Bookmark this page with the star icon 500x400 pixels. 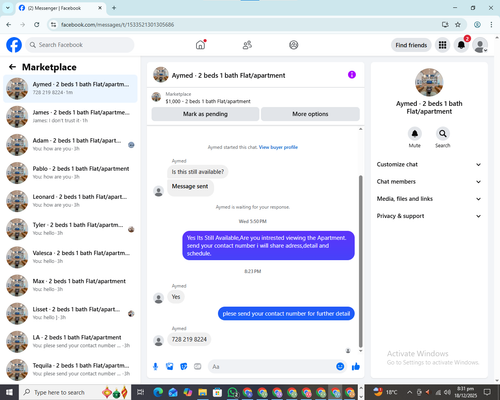point(458,25)
